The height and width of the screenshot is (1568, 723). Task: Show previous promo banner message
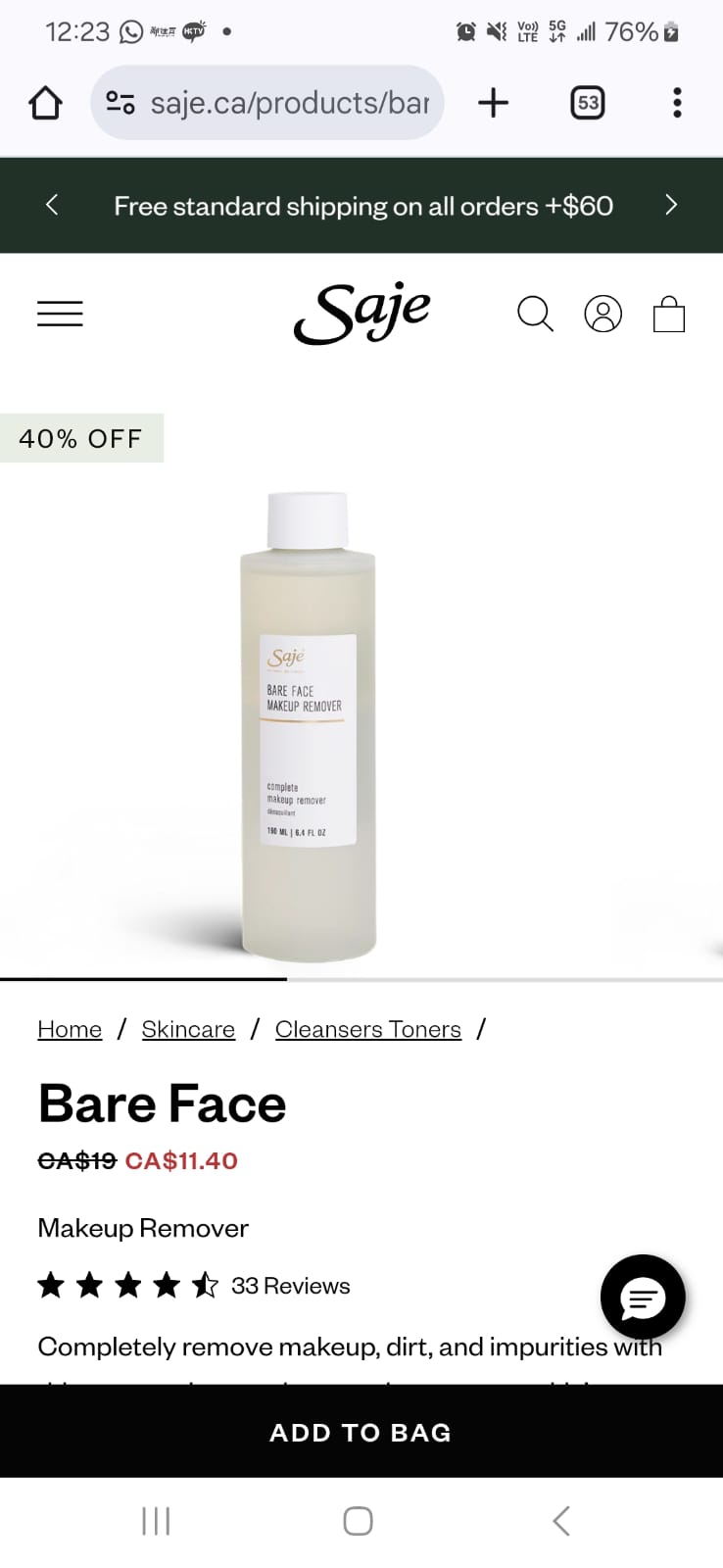point(52,205)
